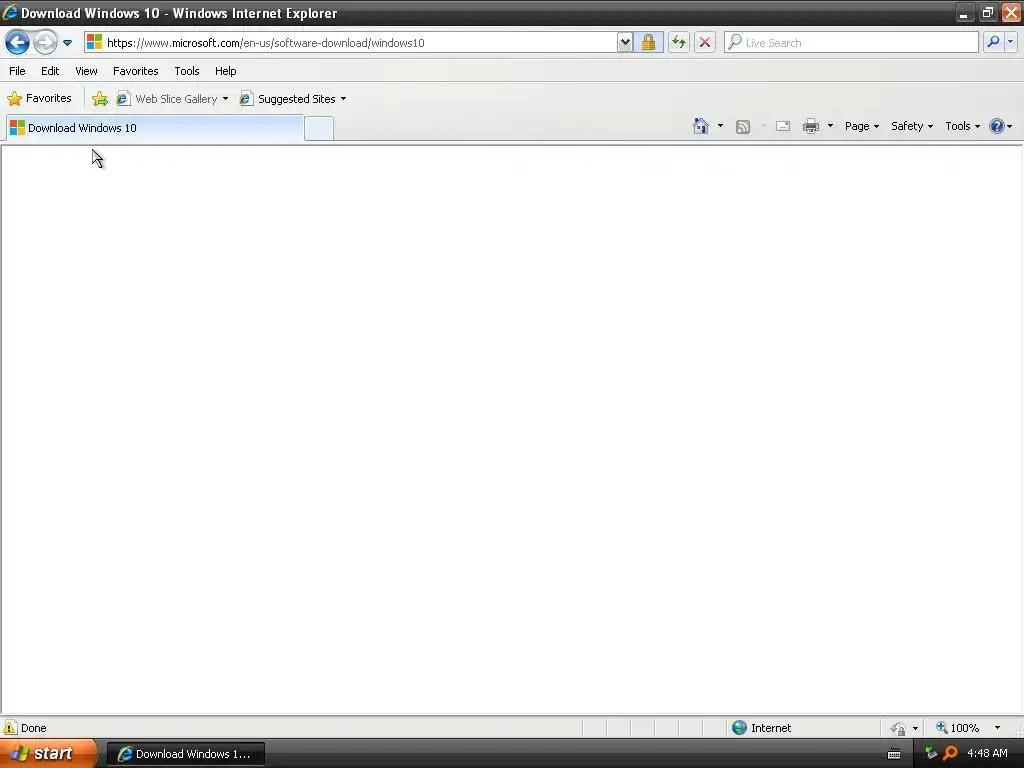Open the View menu
This screenshot has width=1024, height=768.
point(86,71)
